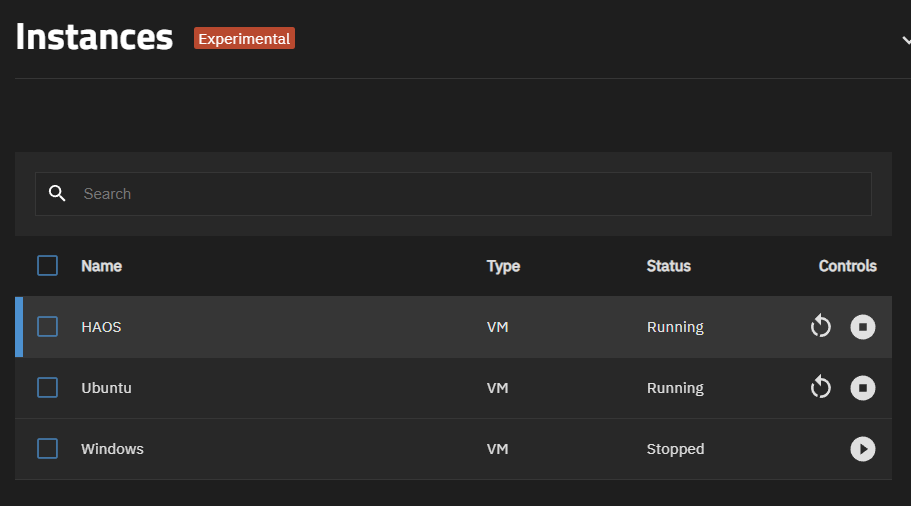This screenshot has height=506, width=911.
Task: Click the Experimental badge
Action: pyautogui.click(x=244, y=38)
